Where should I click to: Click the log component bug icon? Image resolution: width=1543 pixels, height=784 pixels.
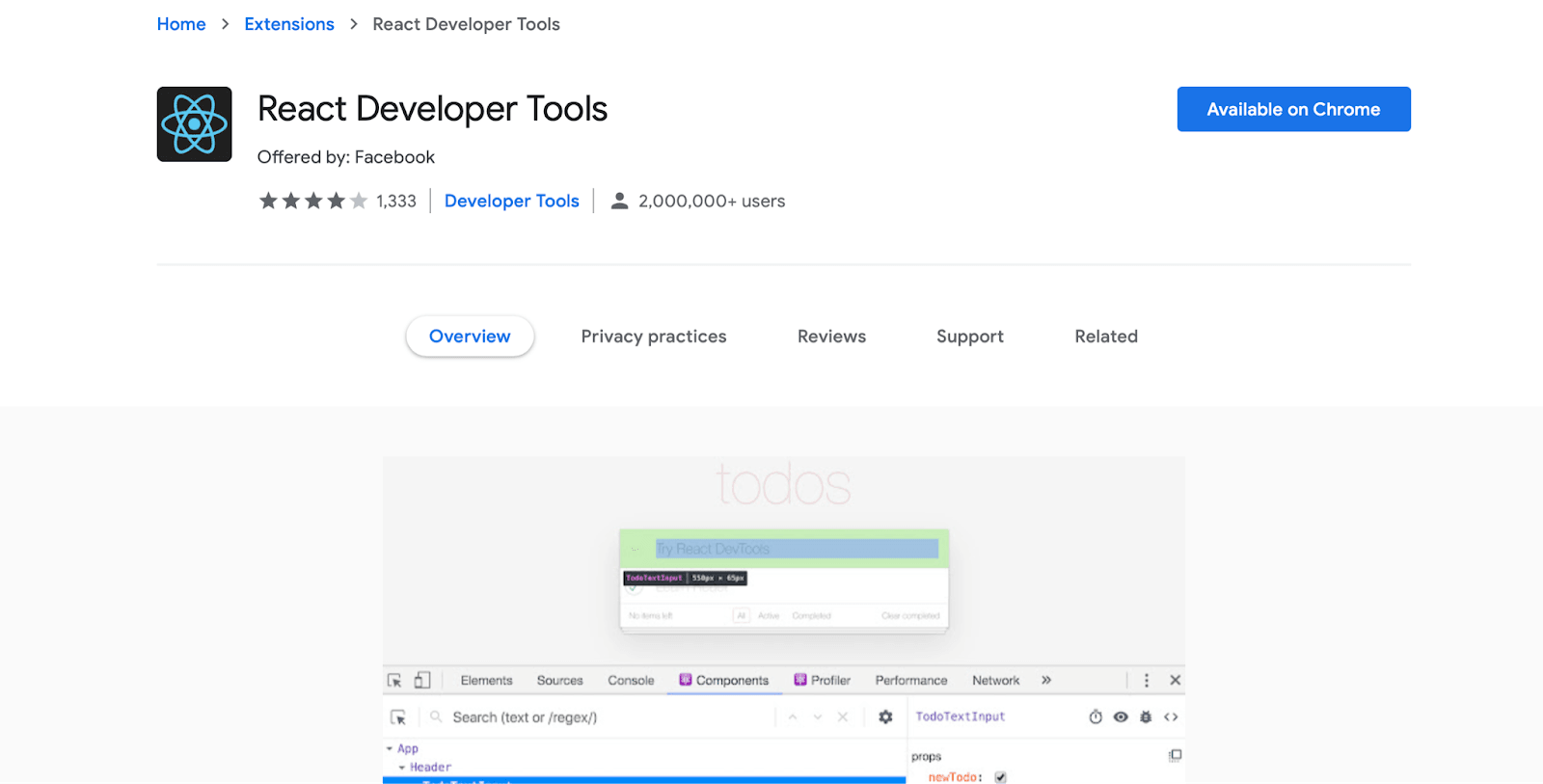tap(1146, 716)
